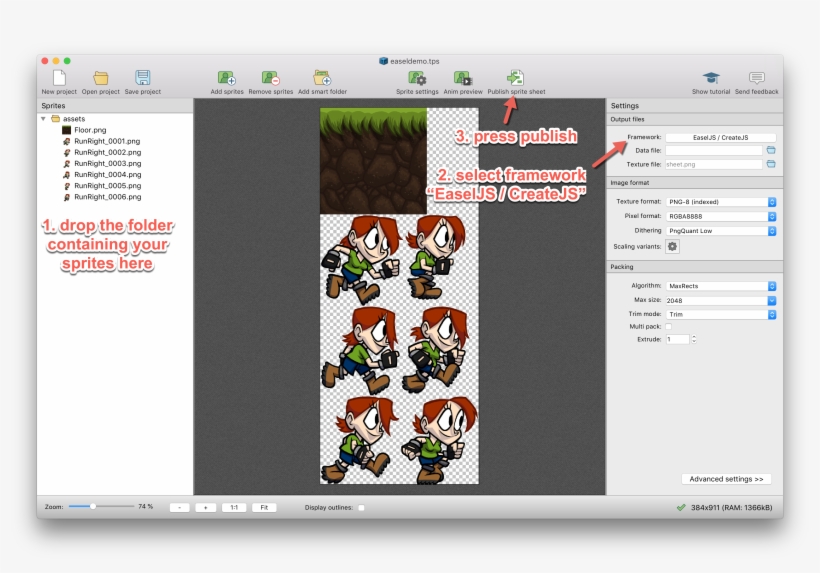
Task: Click the 1:1 zoom button
Action: (x=234, y=508)
